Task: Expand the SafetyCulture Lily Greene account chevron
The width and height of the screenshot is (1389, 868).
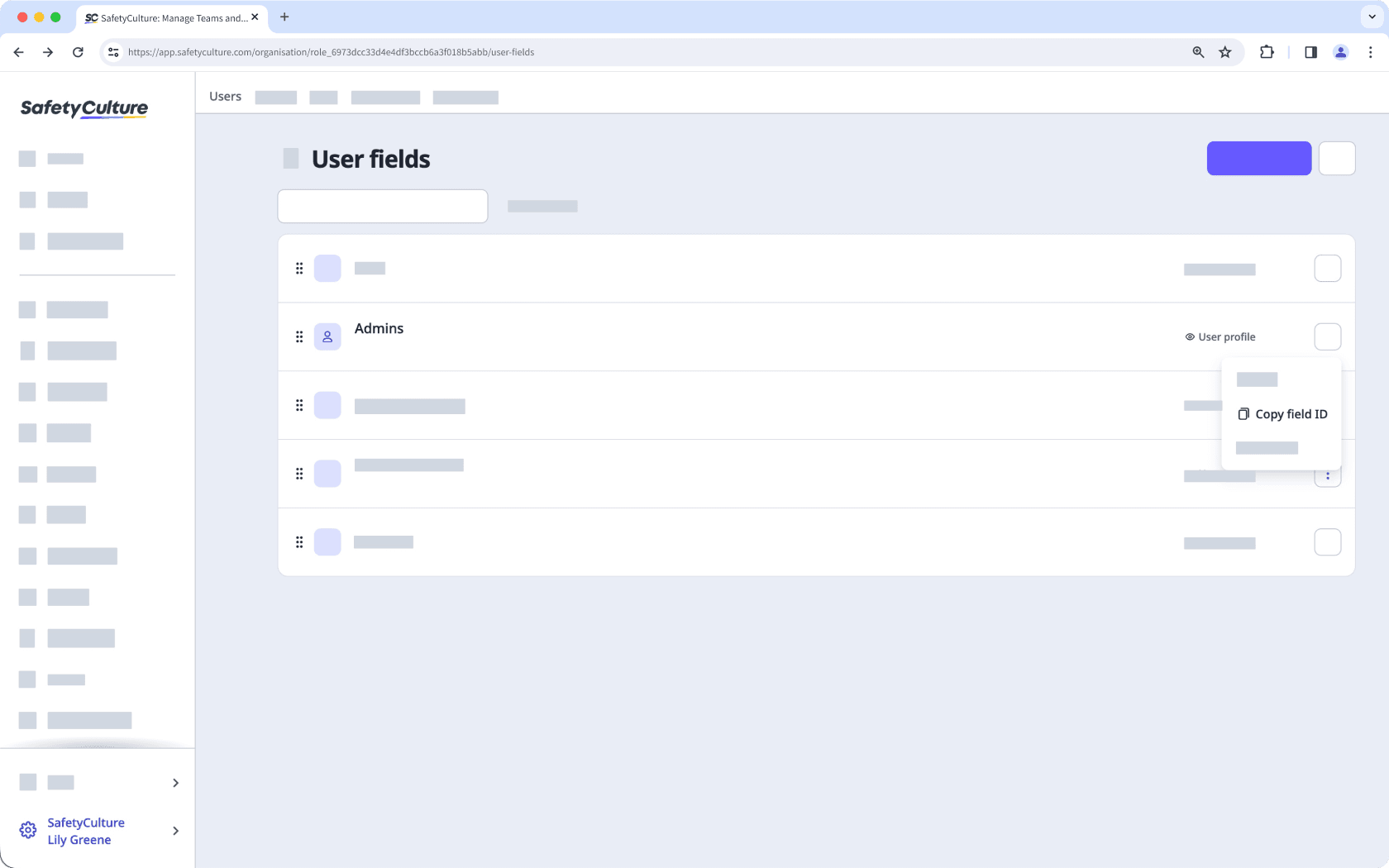Action: click(174, 831)
